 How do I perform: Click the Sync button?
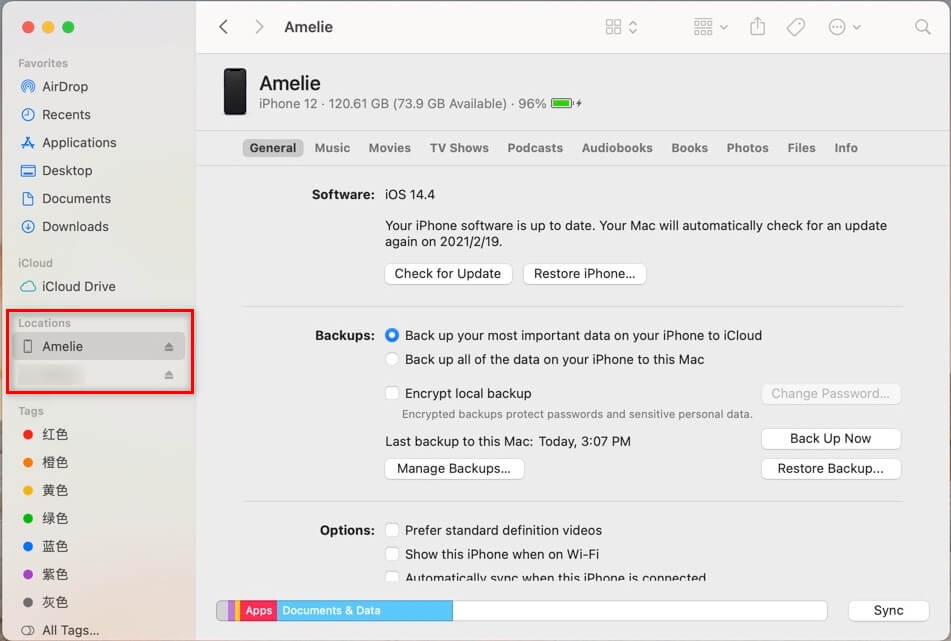[x=889, y=611]
